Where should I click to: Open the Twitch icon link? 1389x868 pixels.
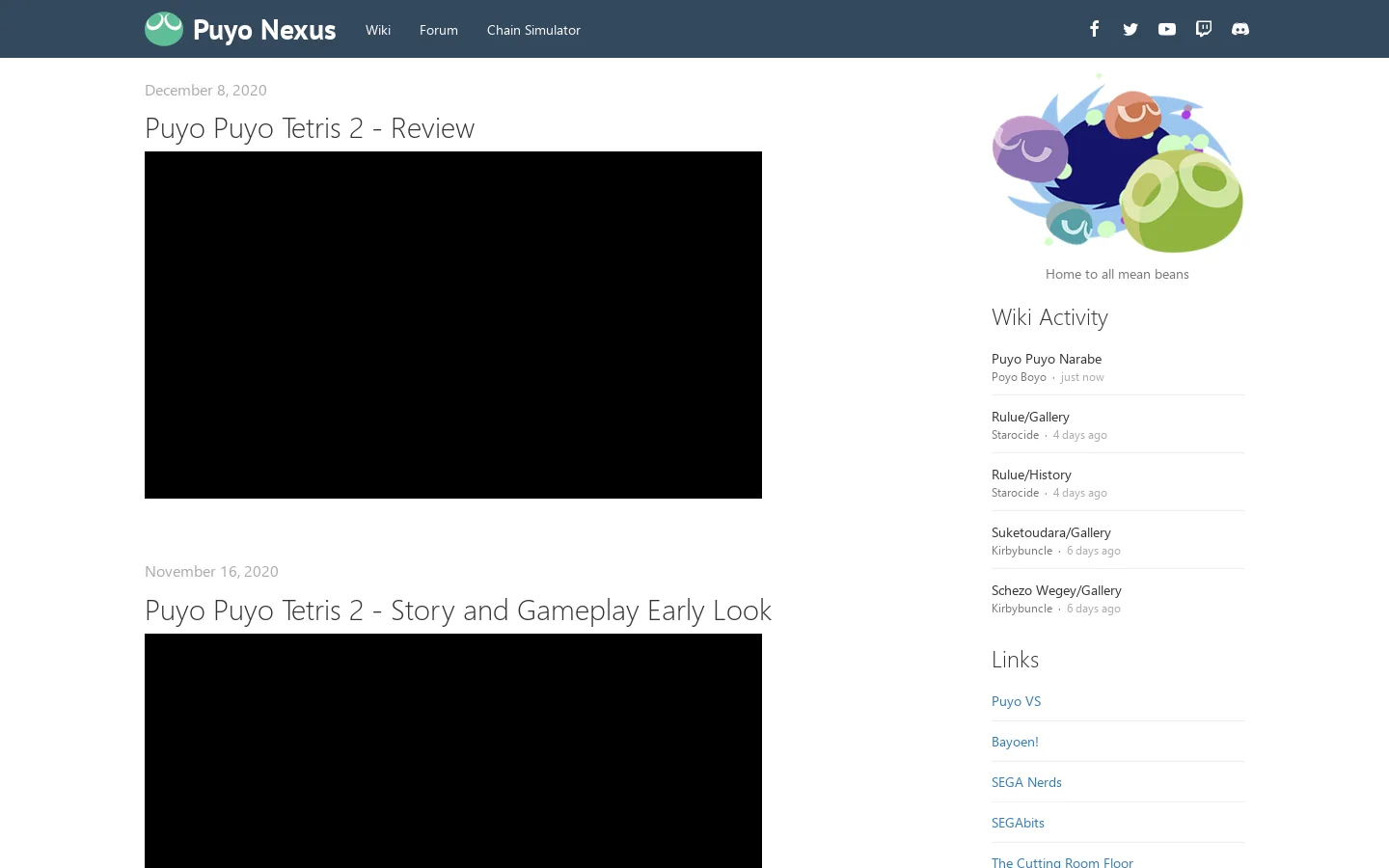[1204, 29]
